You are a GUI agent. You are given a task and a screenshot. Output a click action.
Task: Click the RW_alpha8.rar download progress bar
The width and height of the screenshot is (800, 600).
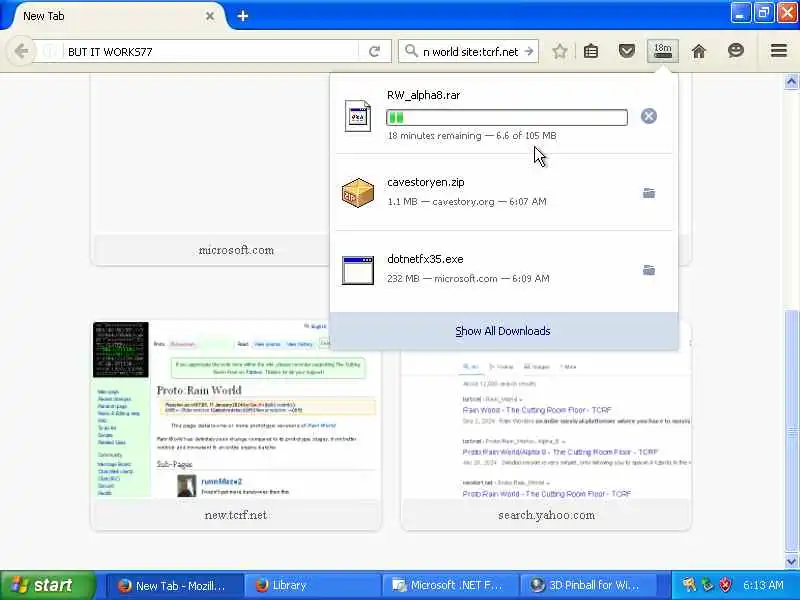coord(507,117)
